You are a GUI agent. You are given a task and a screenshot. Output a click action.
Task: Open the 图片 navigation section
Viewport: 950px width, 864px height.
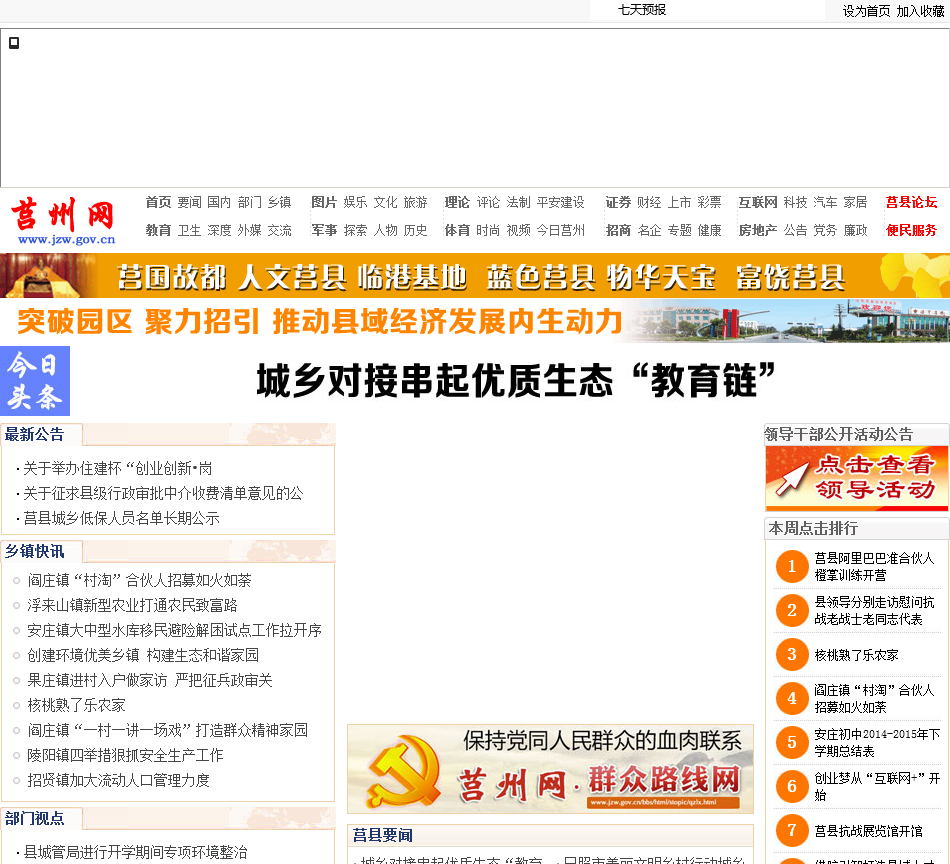324,202
